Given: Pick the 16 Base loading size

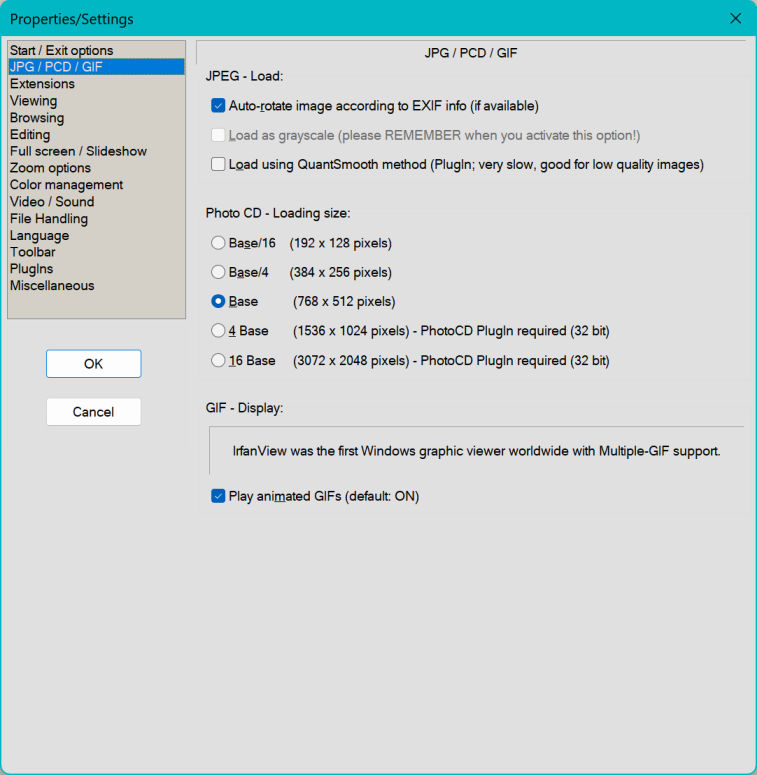Looking at the screenshot, I should pyautogui.click(x=218, y=361).
